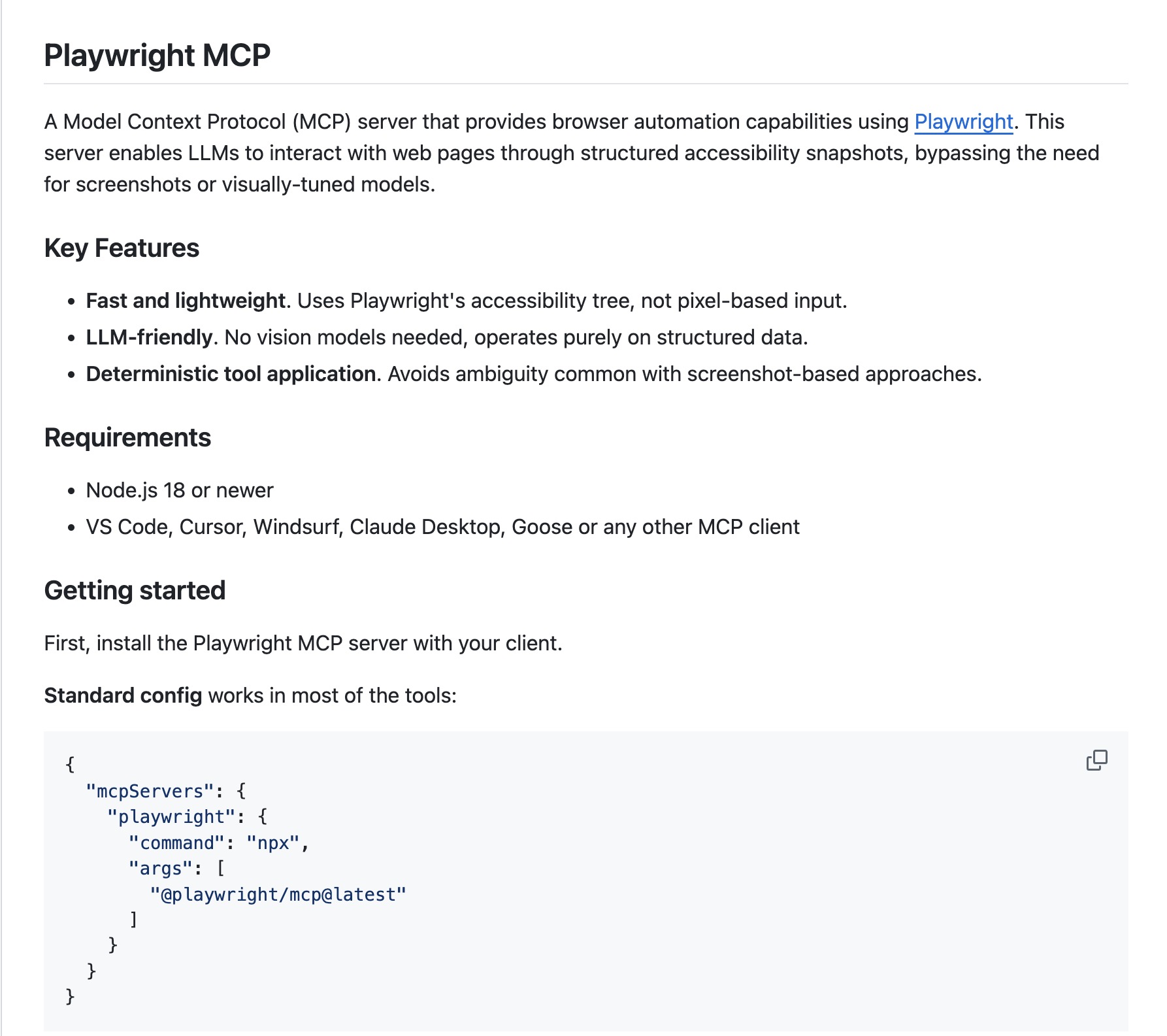Click the Getting started heading
The image size is (1167, 1036).
[134, 590]
